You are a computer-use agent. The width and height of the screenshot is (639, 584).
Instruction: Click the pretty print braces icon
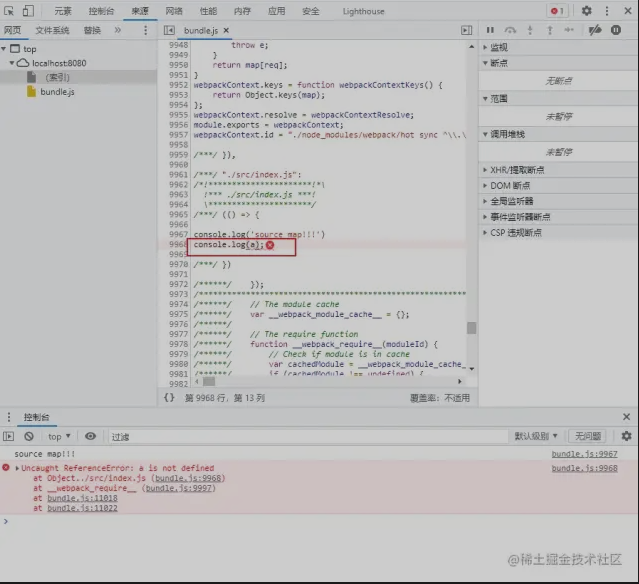click(169, 398)
